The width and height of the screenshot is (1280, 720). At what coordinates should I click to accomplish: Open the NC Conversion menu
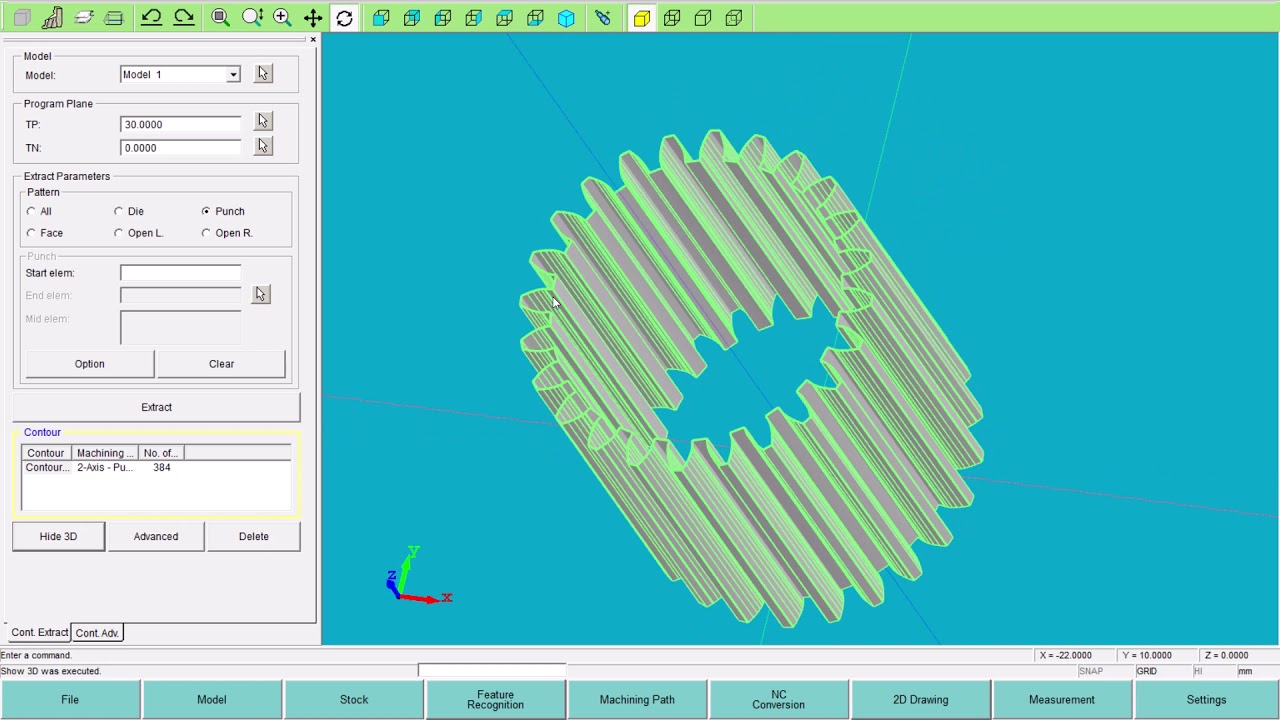coord(779,700)
